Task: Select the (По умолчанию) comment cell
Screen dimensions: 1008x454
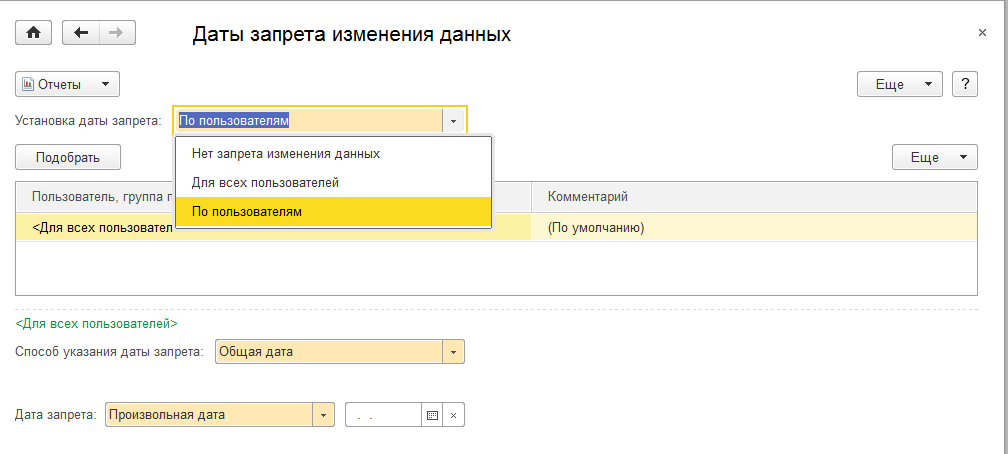Action: tap(596, 227)
